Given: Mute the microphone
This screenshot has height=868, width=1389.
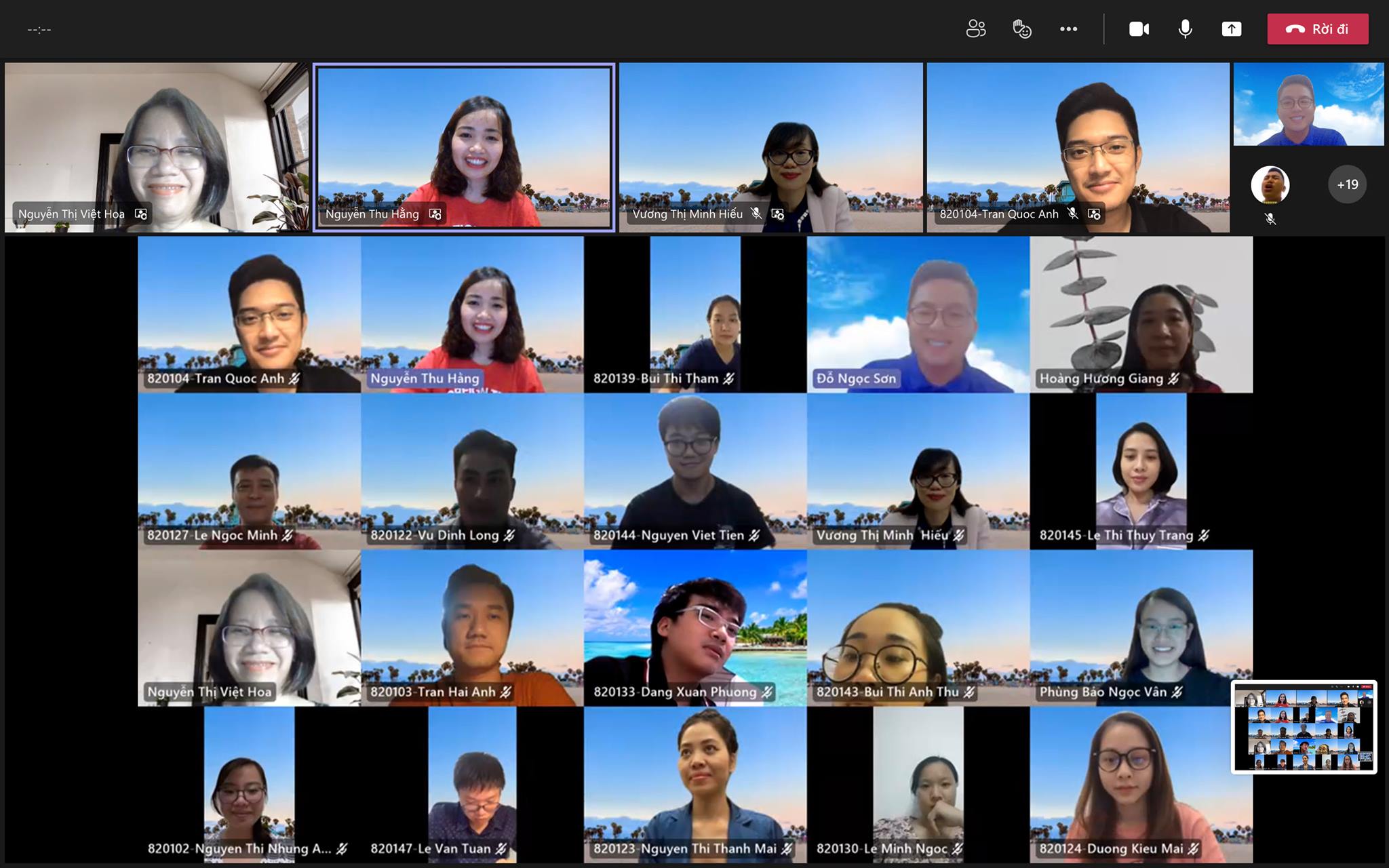Looking at the screenshot, I should (x=1185, y=28).
